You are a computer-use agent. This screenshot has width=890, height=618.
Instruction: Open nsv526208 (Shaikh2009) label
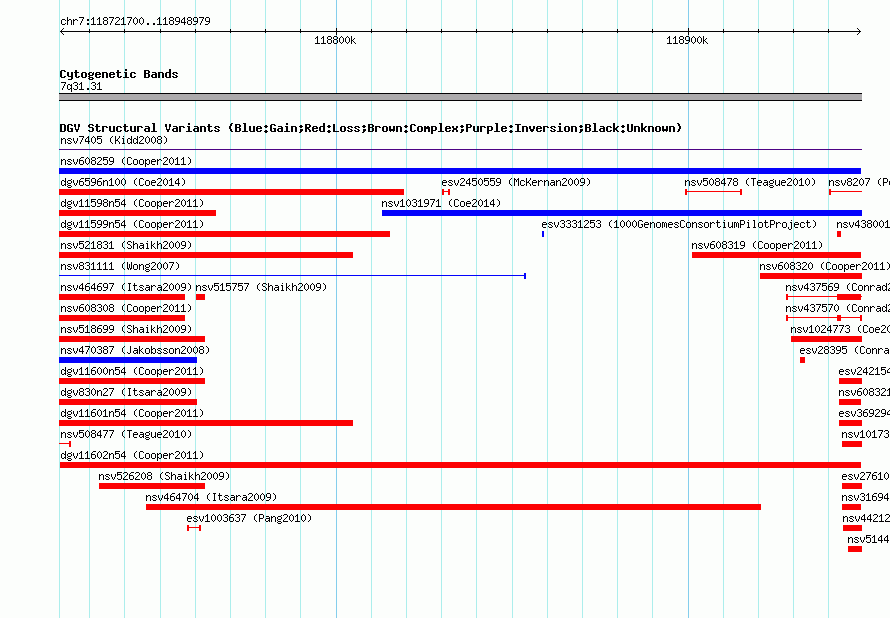(164, 476)
